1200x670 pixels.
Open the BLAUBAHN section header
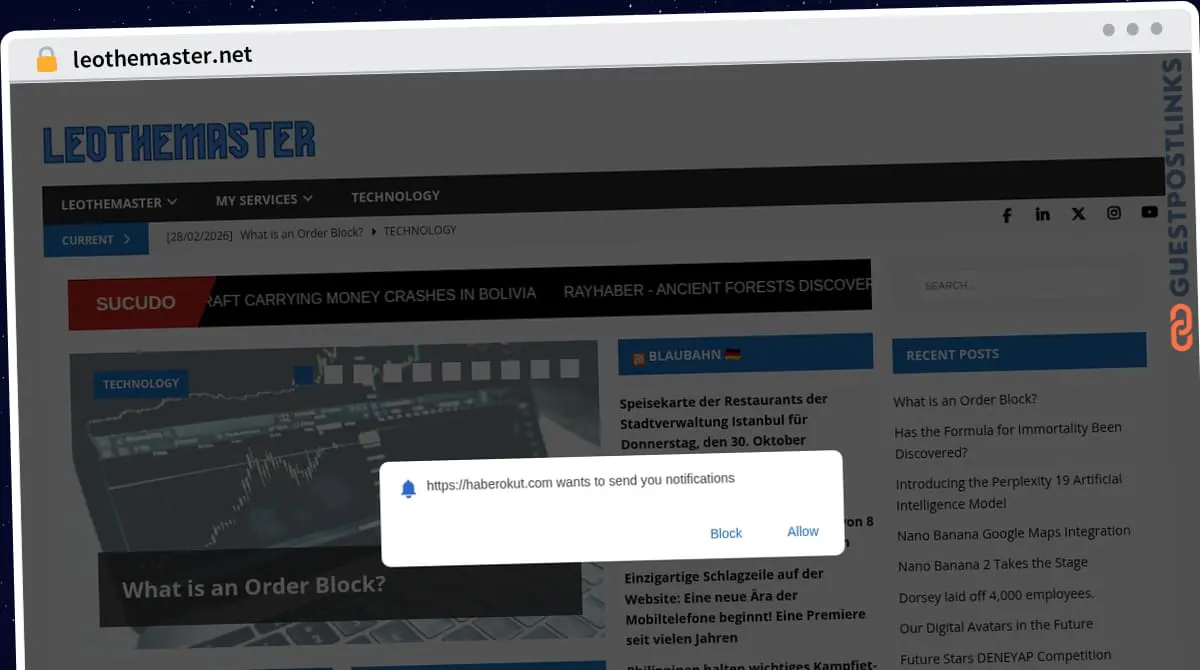point(745,355)
